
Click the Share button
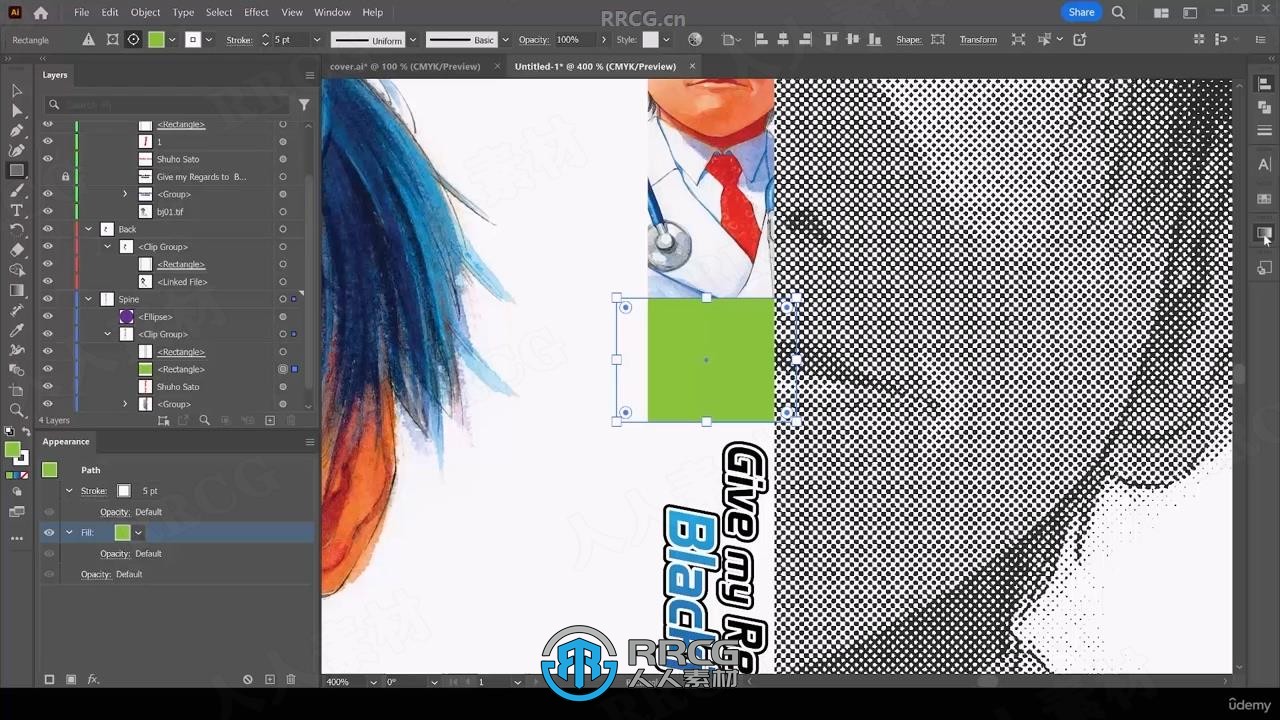1081,12
